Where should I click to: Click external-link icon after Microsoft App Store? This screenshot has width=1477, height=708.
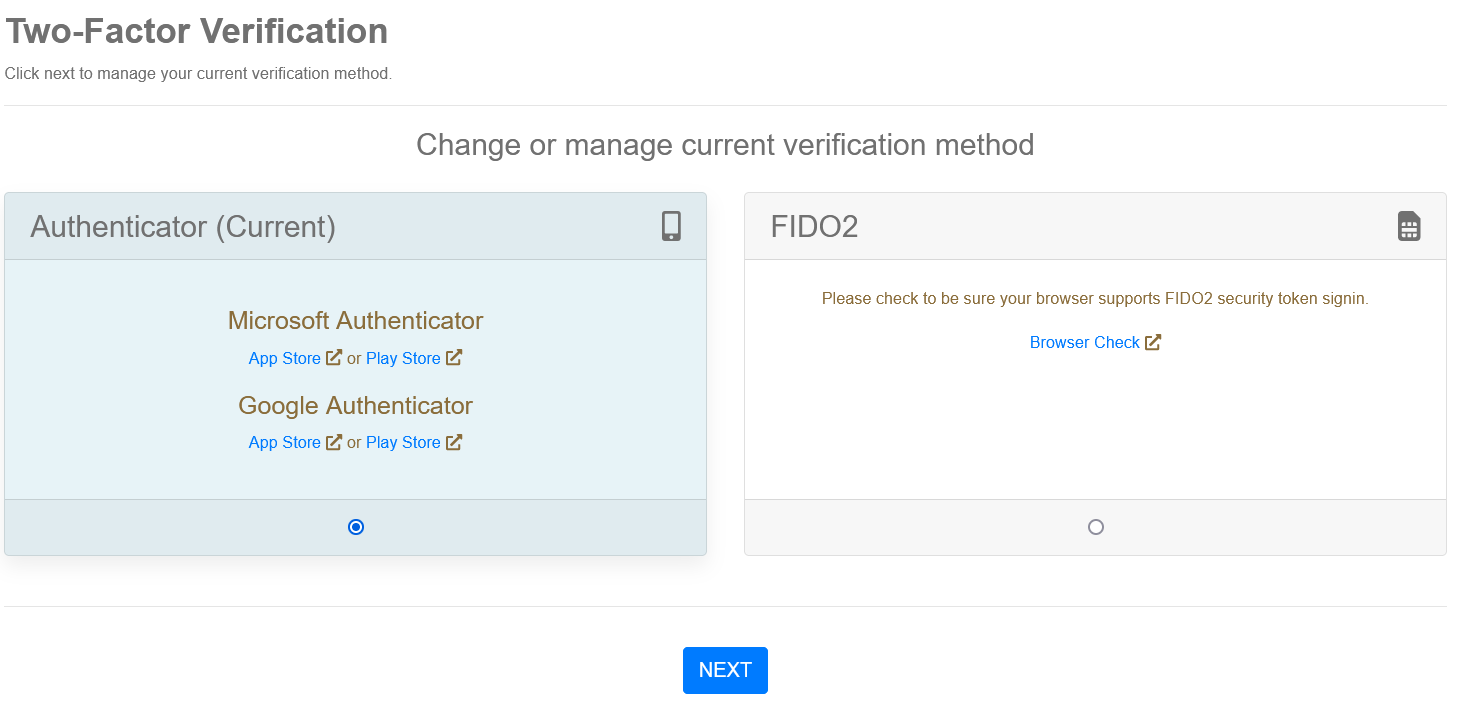334,358
